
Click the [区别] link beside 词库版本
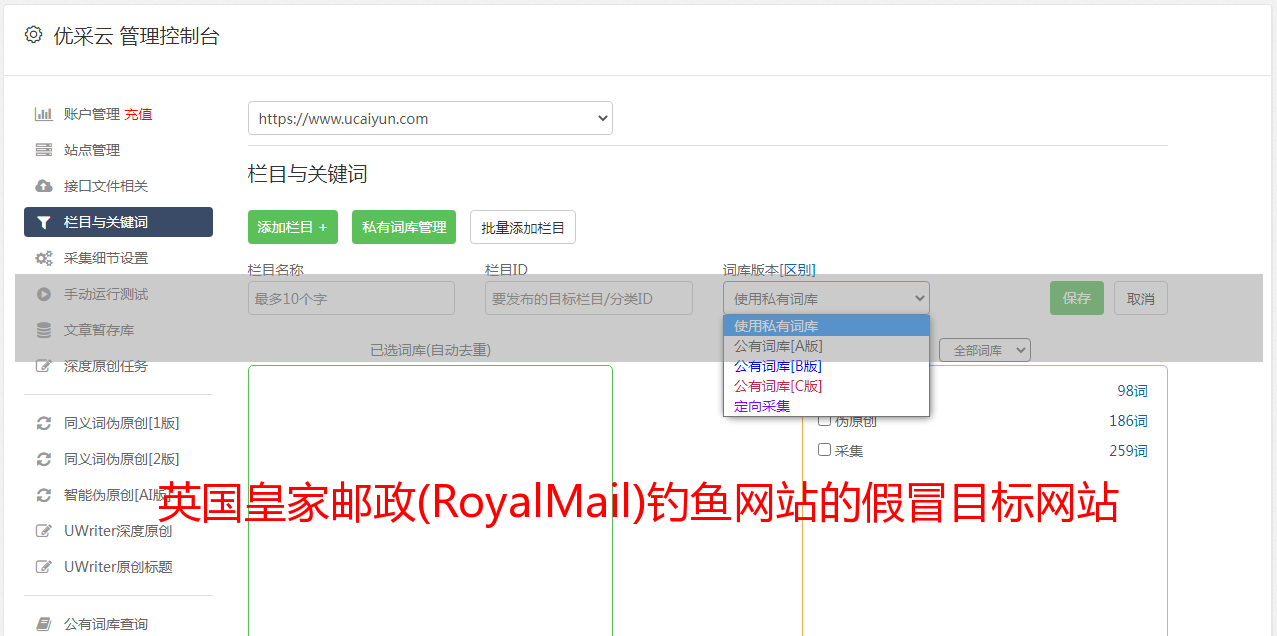click(x=798, y=270)
